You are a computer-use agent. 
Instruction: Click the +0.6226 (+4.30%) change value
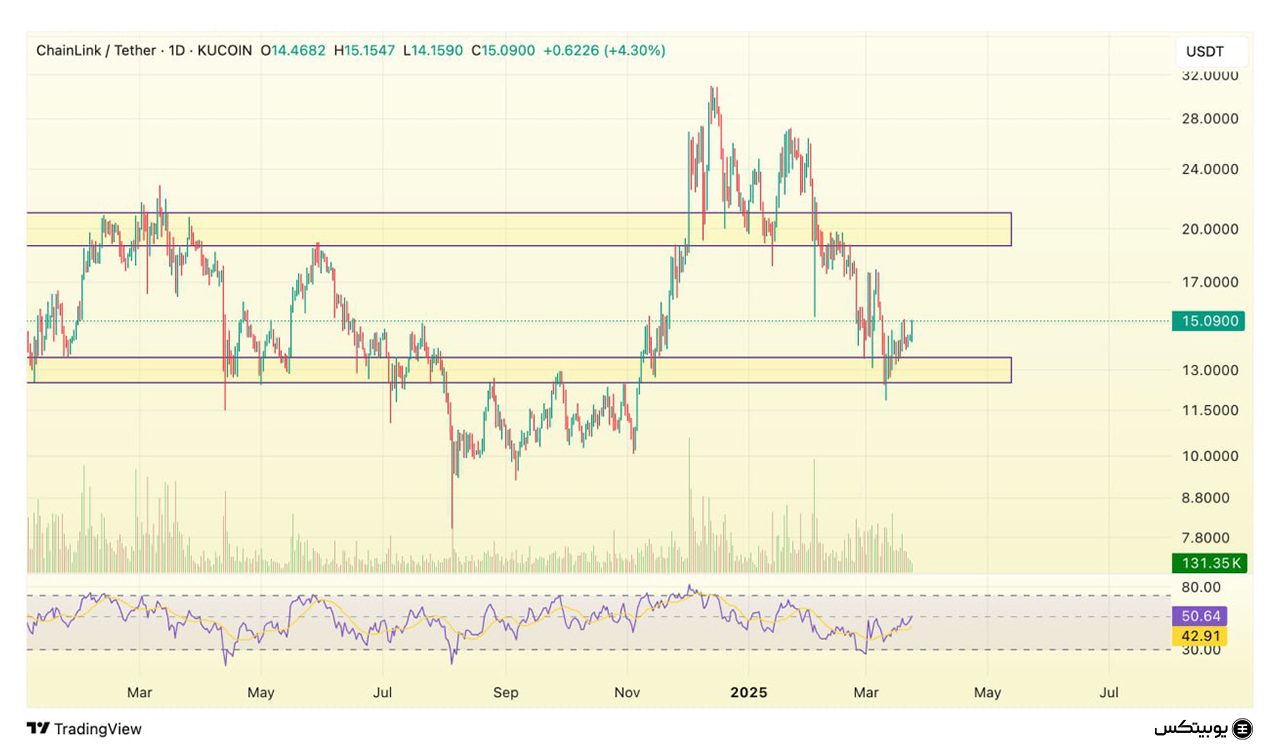(x=604, y=50)
